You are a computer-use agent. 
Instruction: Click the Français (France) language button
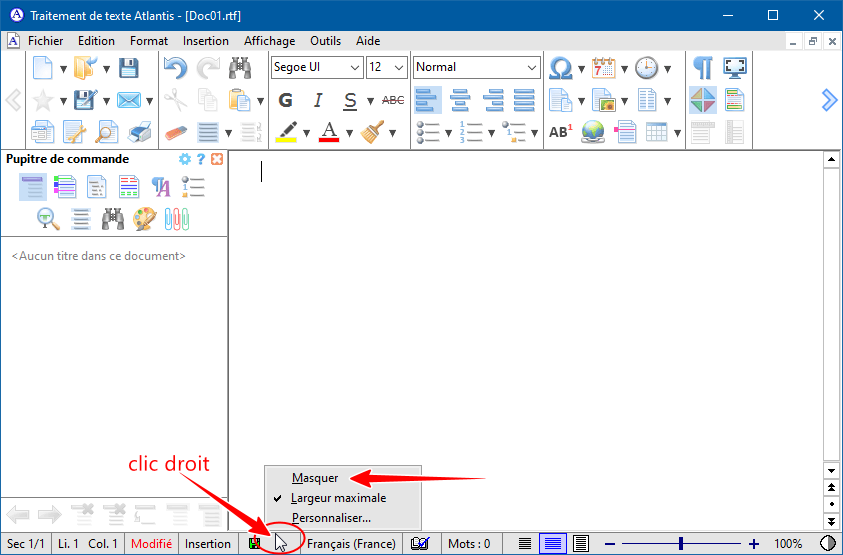pos(351,544)
